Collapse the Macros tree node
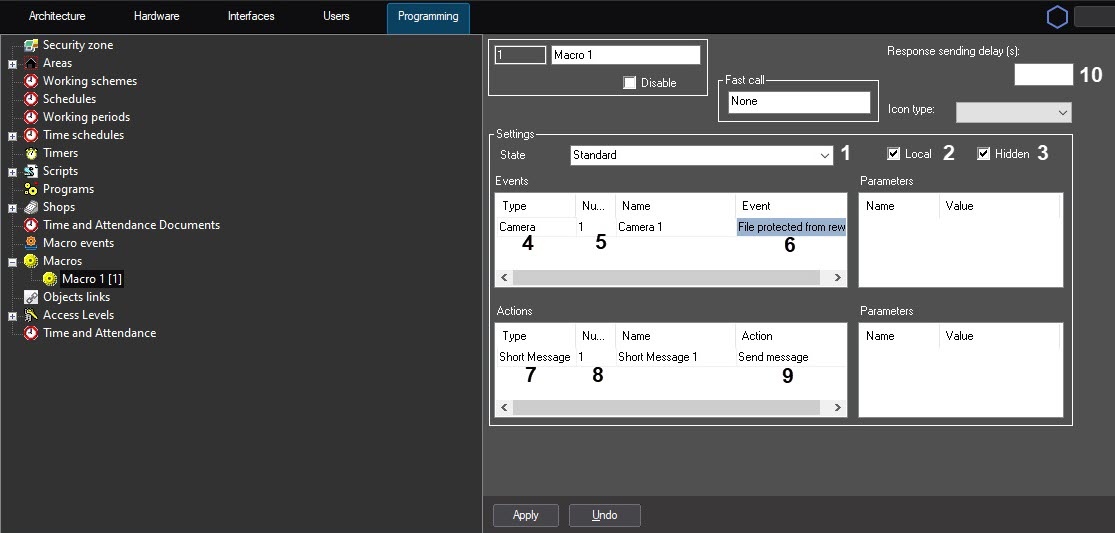The width and height of the screenshot is (1115, 533). click(x=12, y=261)
